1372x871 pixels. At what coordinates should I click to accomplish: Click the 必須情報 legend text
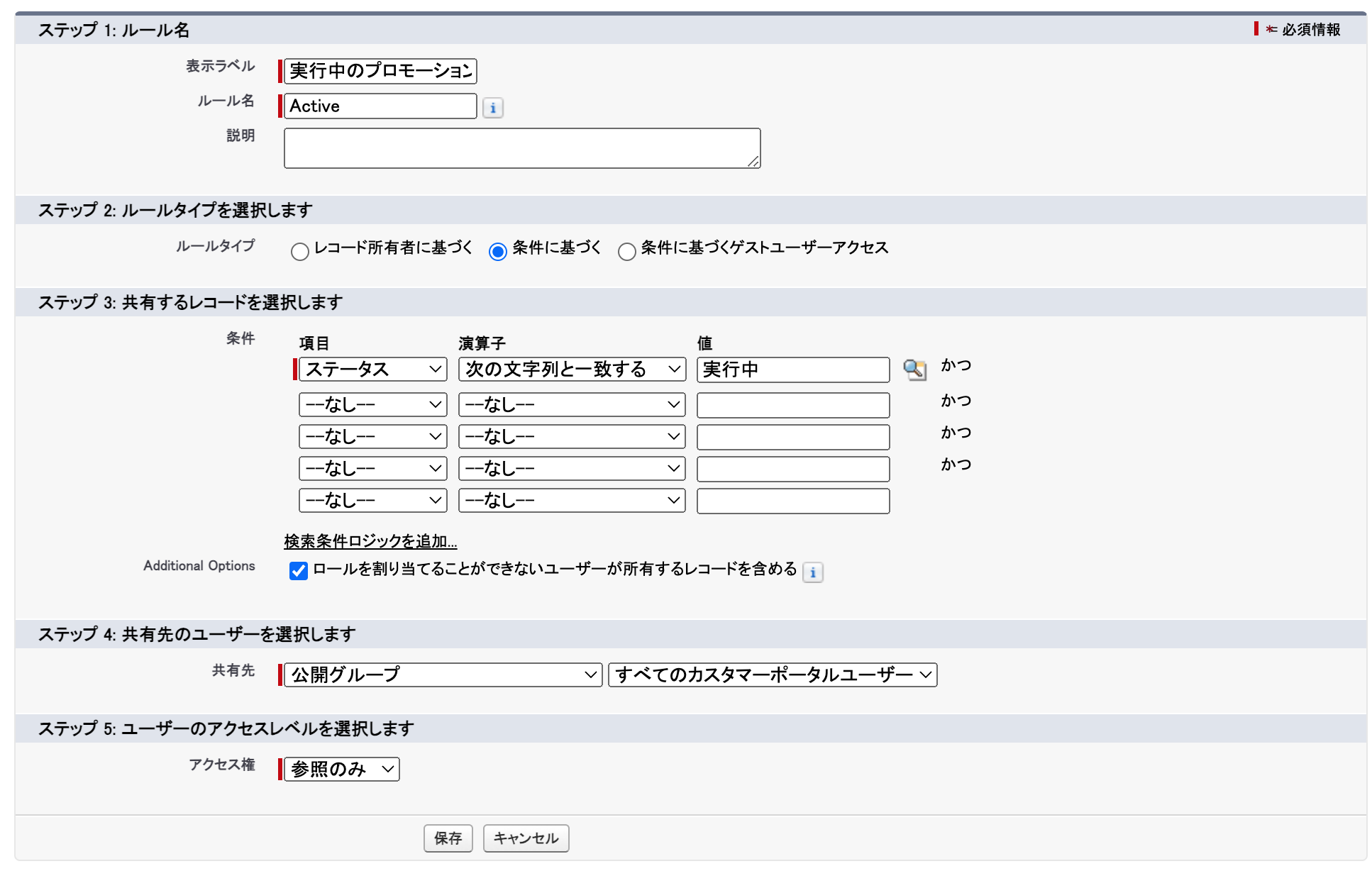(x=1311, y=30)
